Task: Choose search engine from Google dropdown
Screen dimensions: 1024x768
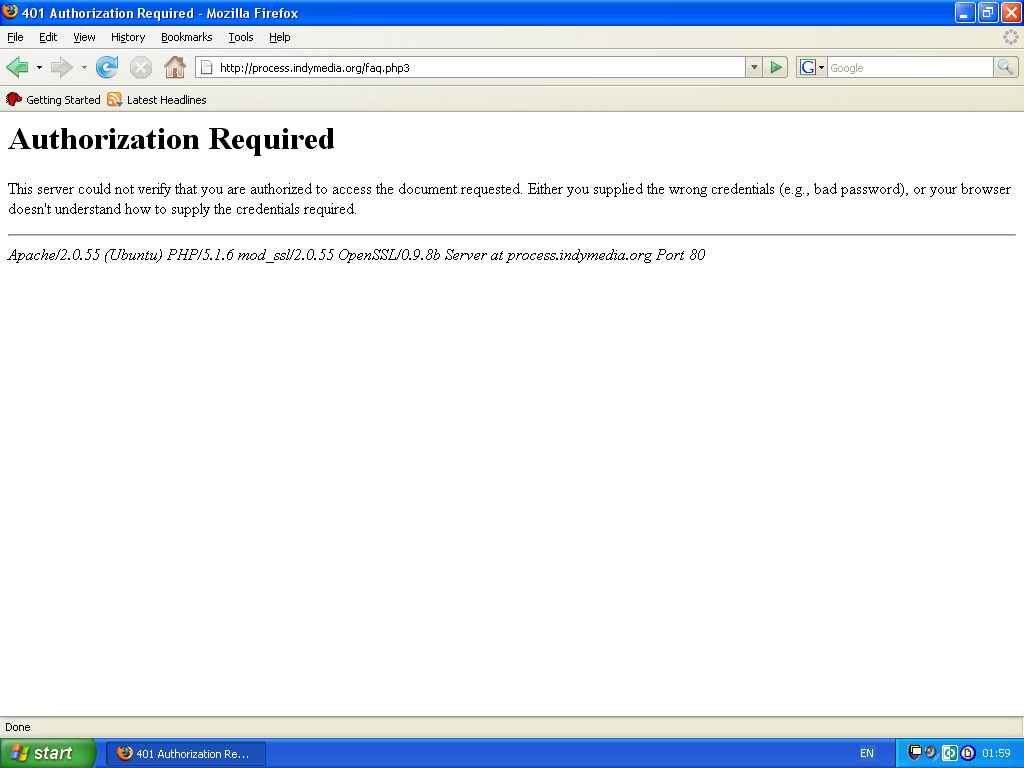Action: (x=812, y=67)
